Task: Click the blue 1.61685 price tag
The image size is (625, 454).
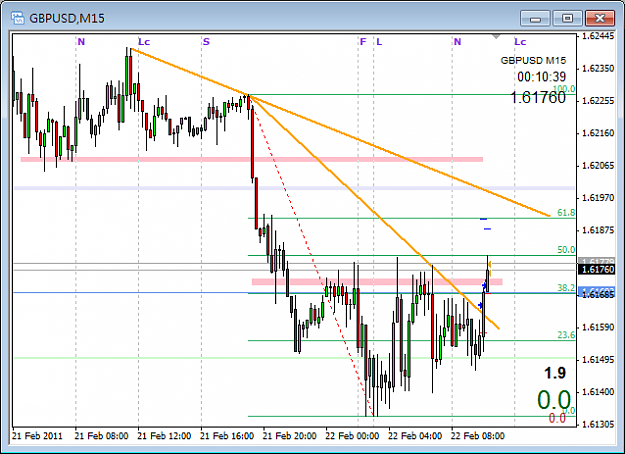Action: [x=597, y=294]
